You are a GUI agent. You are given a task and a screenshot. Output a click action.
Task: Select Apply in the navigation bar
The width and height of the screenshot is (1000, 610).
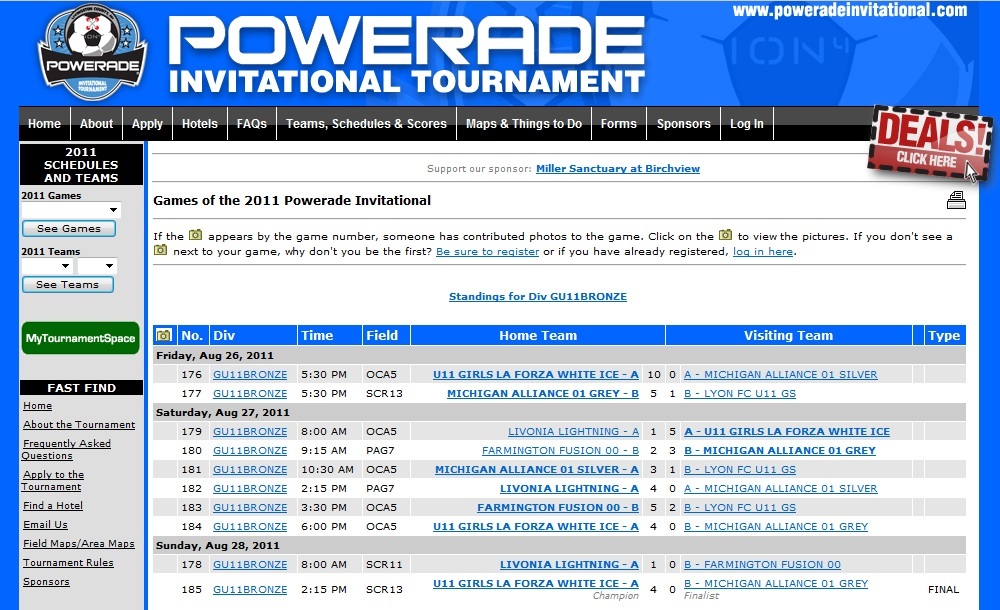147,124
